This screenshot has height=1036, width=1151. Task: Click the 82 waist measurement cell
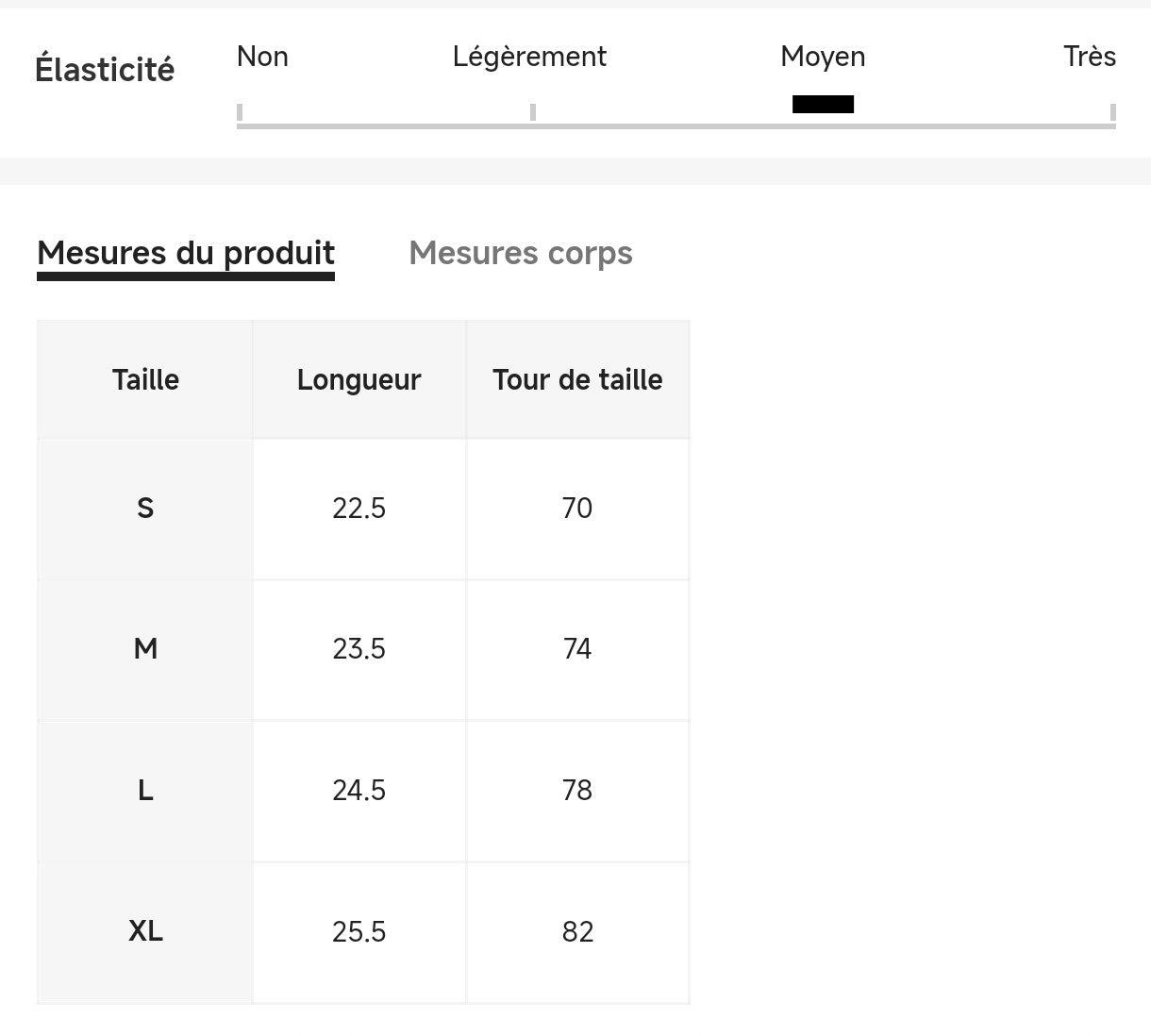577,932
